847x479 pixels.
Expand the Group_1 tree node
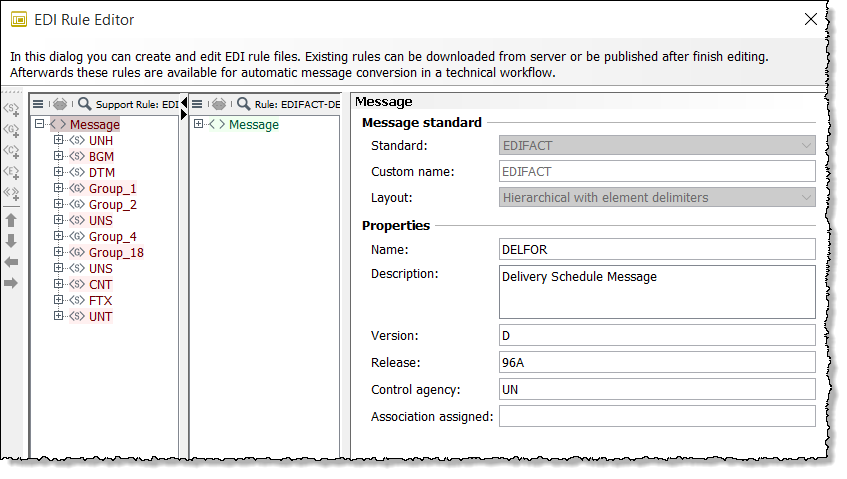pyautogui.click(x=58, y=189)
